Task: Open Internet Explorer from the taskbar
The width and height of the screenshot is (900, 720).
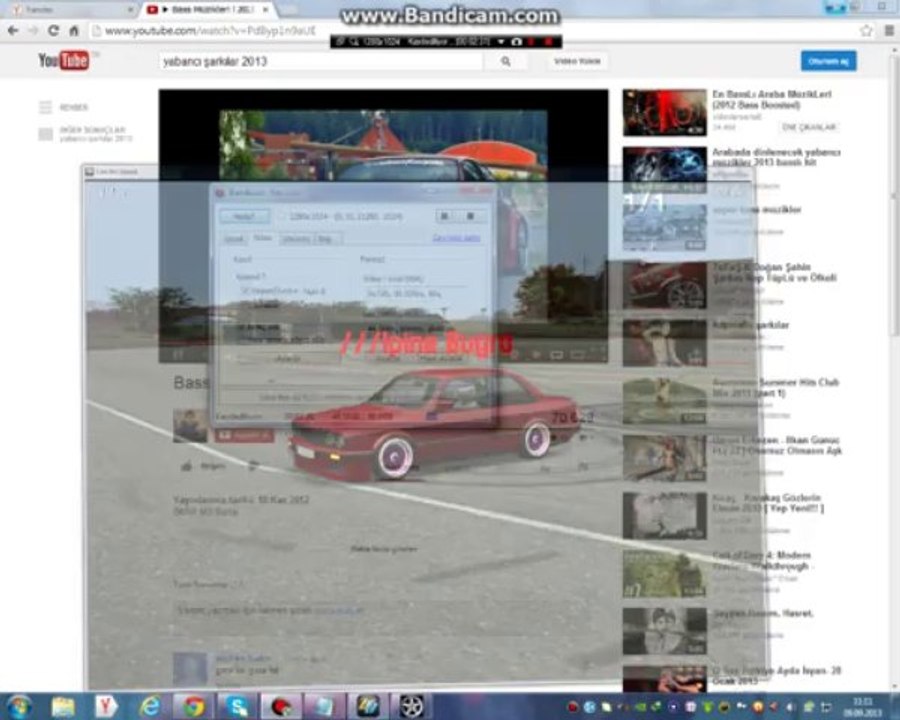Action: coord(150,706)
